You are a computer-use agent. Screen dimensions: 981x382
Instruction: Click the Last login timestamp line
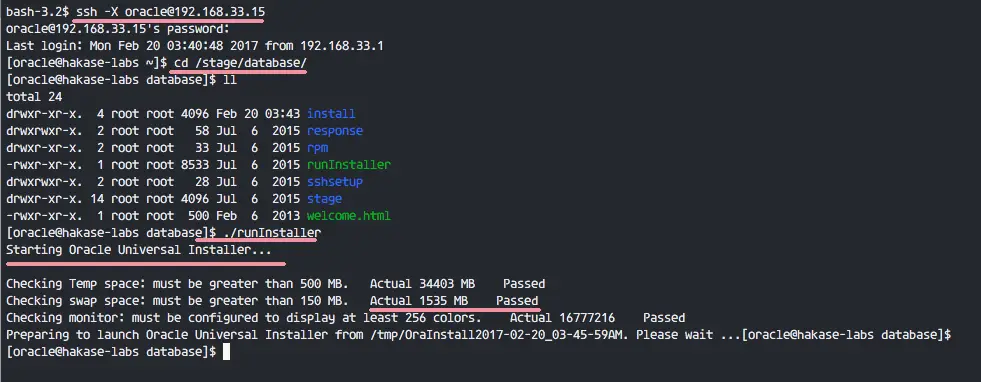[195, 46]
